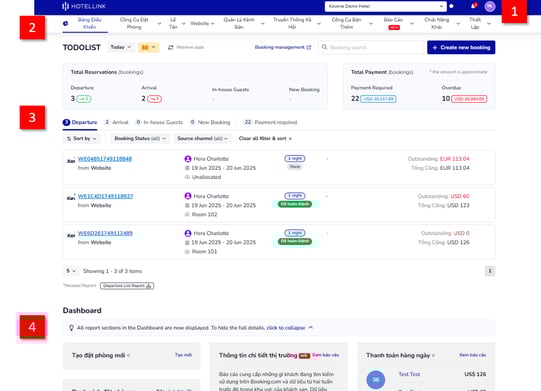Open the hotel selector dropdown in header

(x=385, y=6)
